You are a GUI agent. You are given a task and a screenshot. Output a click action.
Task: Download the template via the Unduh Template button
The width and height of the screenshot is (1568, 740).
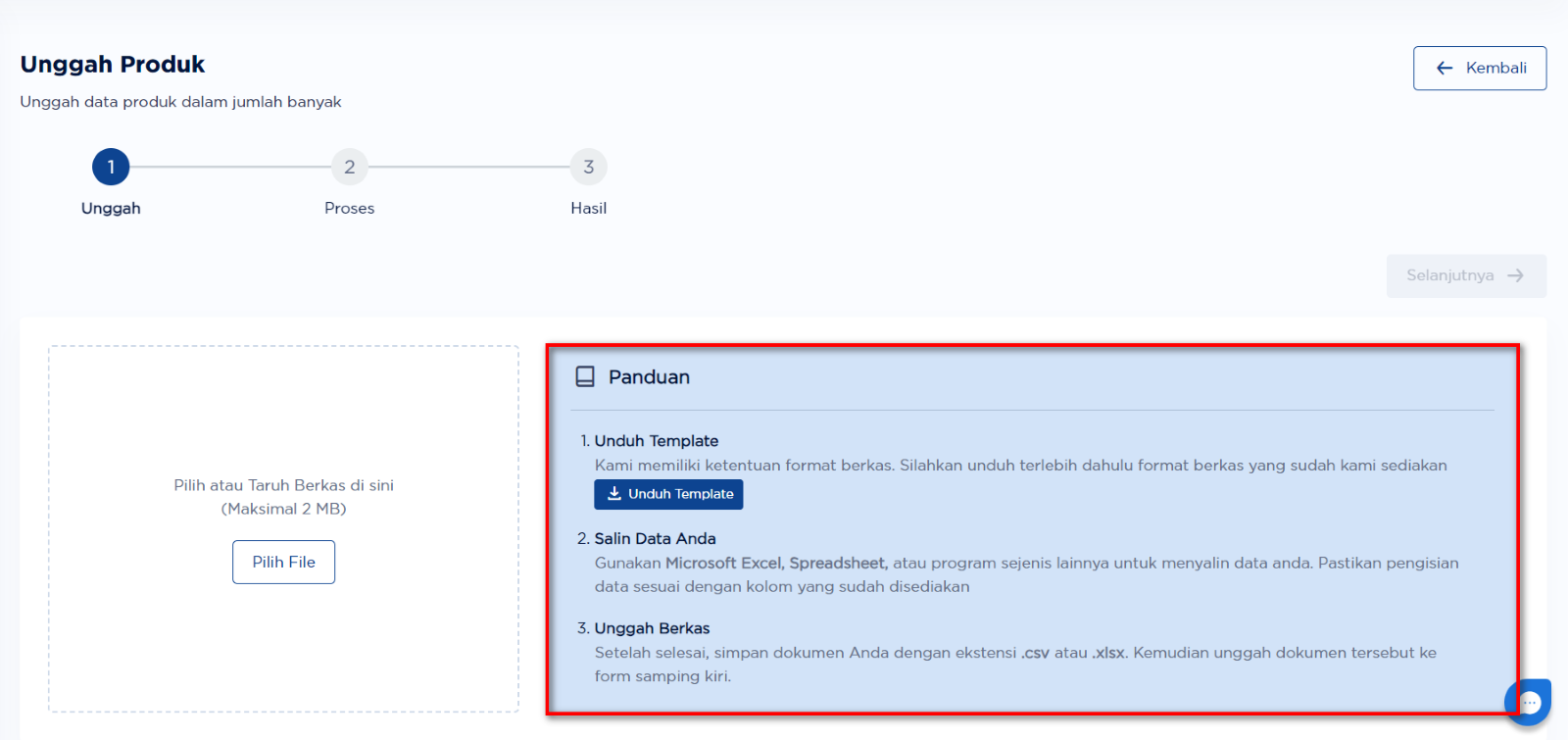(x=668, y=494)
